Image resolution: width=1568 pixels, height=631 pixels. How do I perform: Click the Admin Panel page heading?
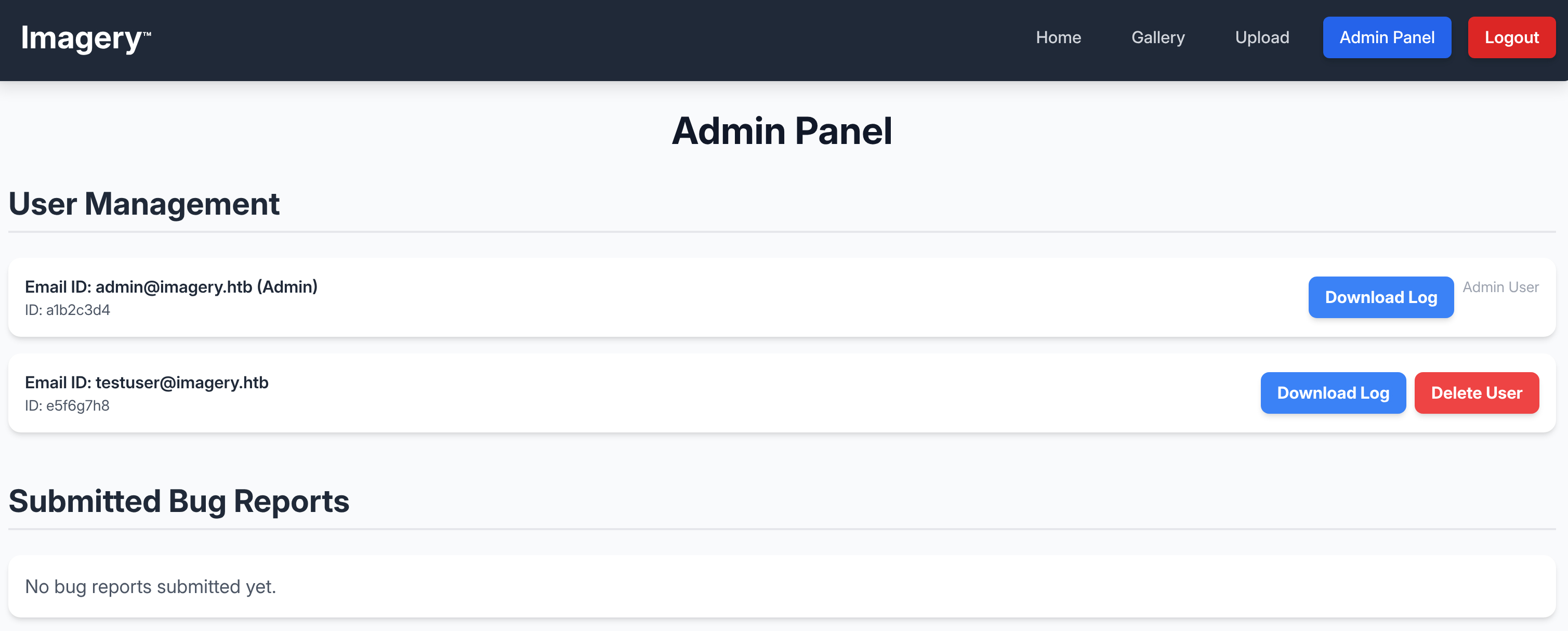tap(782, 131)
